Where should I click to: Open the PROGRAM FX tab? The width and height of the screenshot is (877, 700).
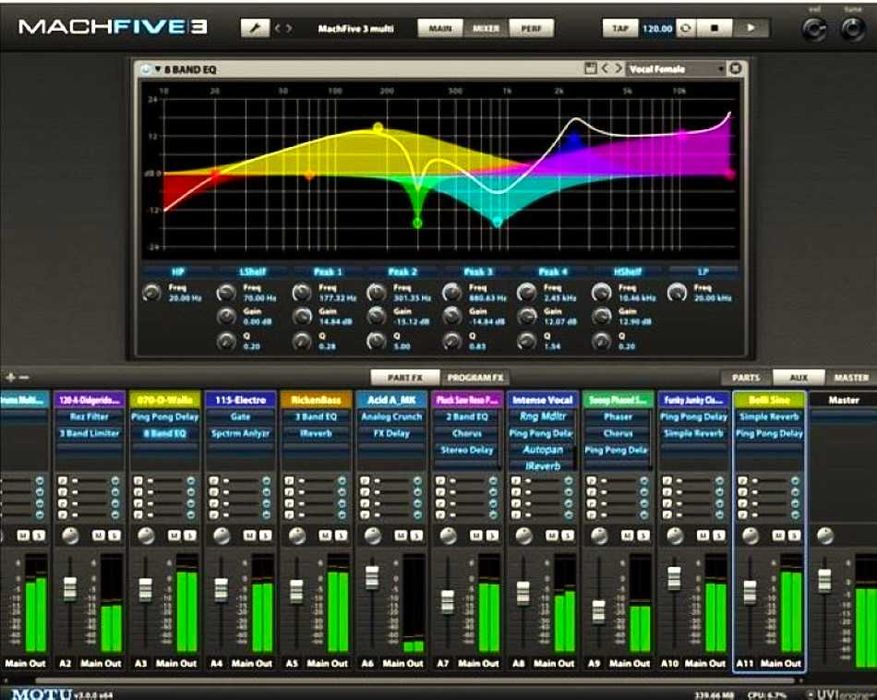475,377
